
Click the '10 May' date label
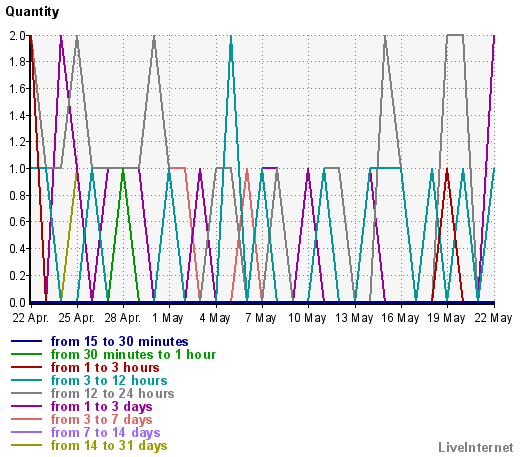click(x=307, y=318)
